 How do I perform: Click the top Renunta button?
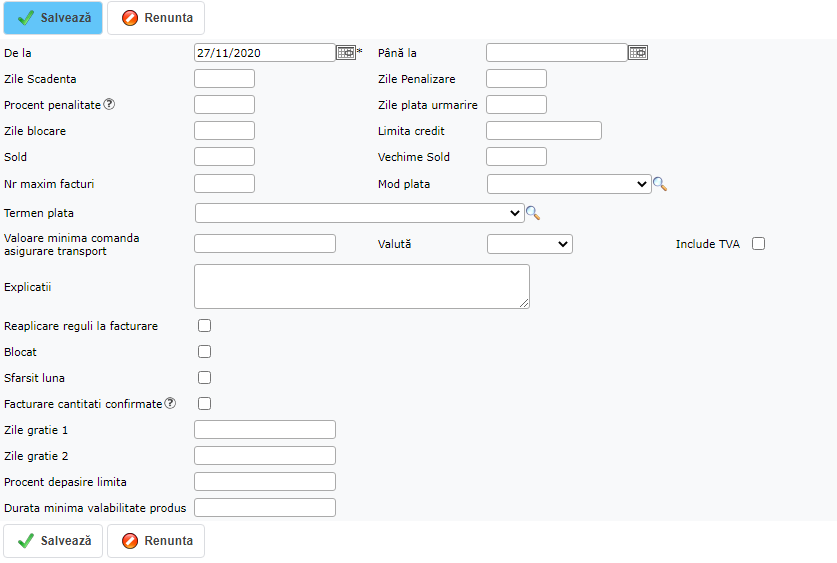pyautogui.click(x=156, y=18)
